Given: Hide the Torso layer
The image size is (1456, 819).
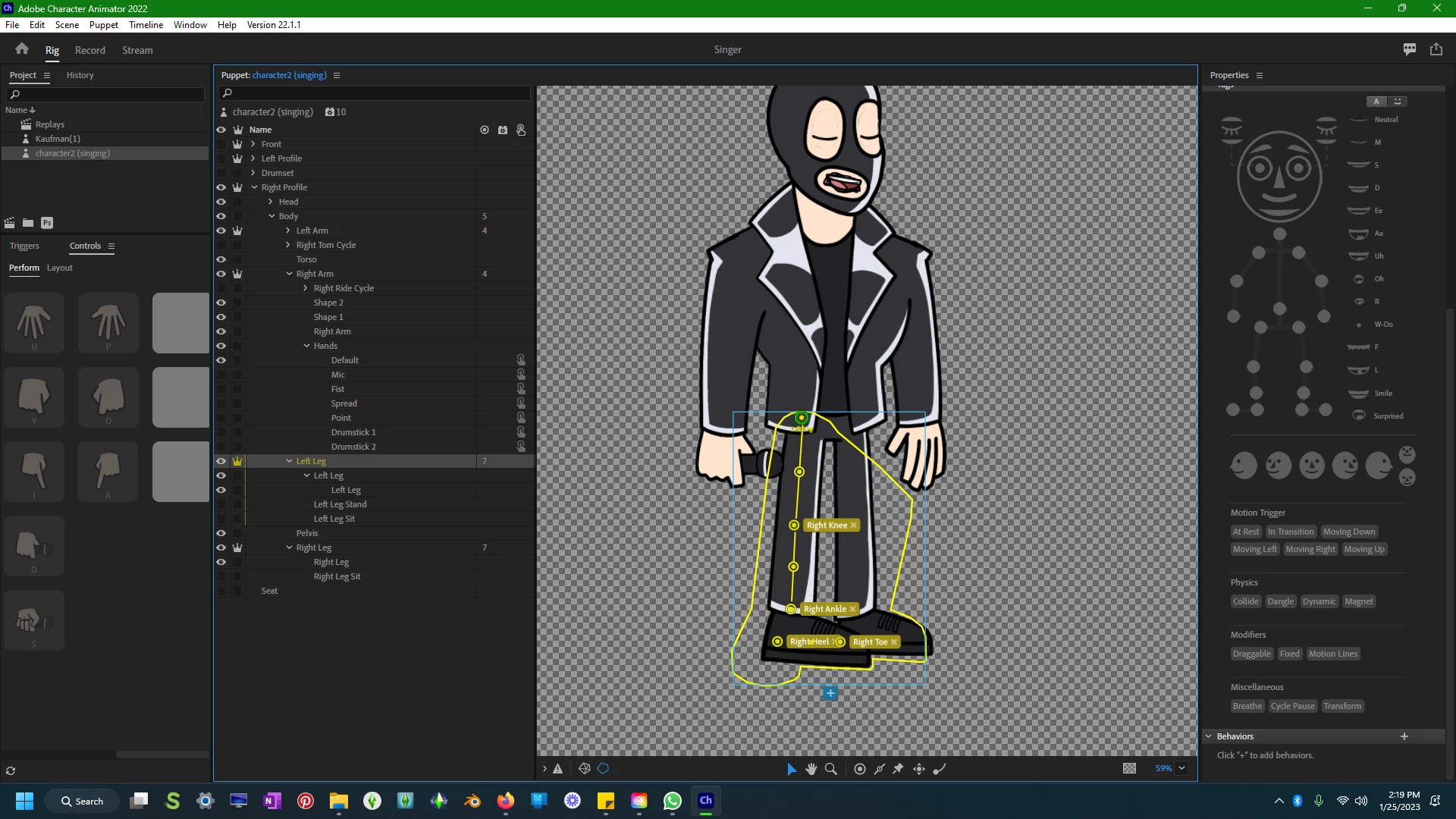Looking at the screenshot, I should (221, 259).
